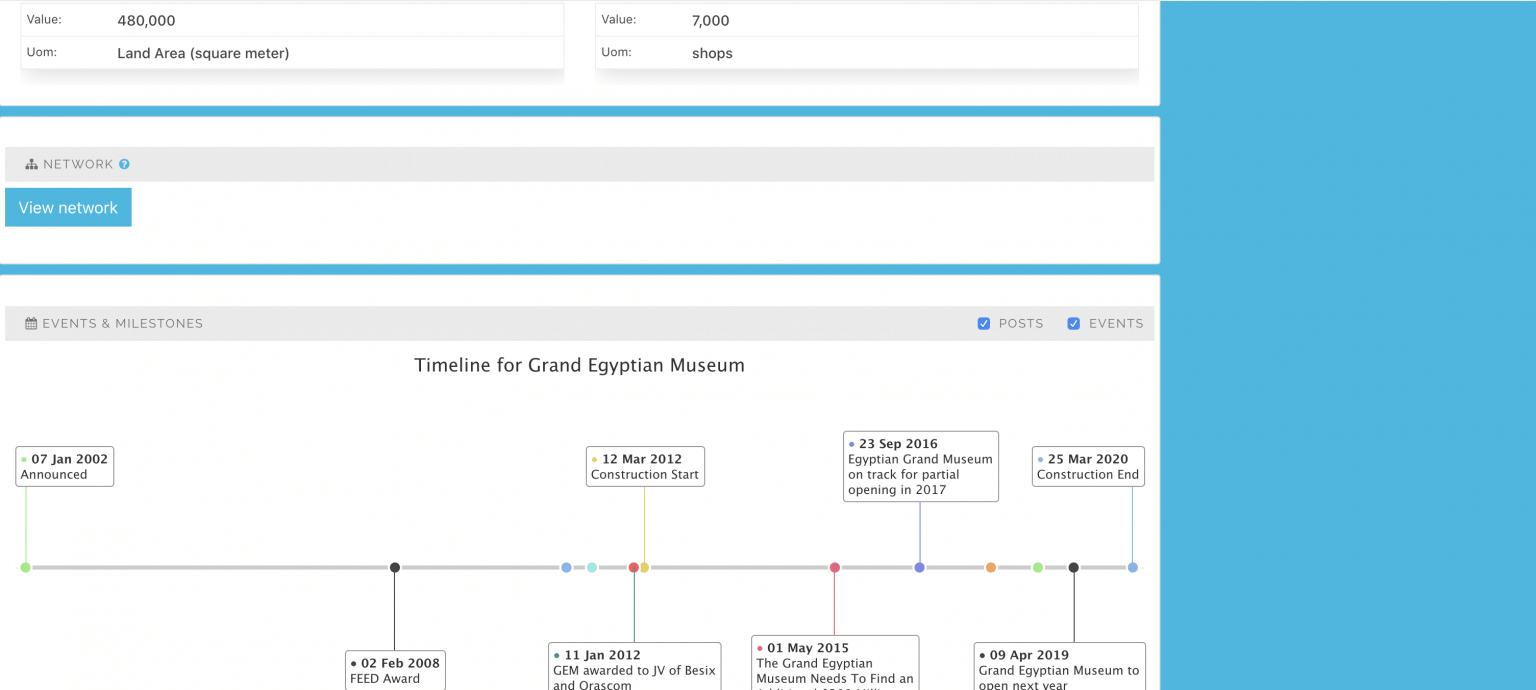Select the purple 23 Sep 2016 timeline dot
This screenshot has height=690, width=1536.
click(x=919, y=567)
